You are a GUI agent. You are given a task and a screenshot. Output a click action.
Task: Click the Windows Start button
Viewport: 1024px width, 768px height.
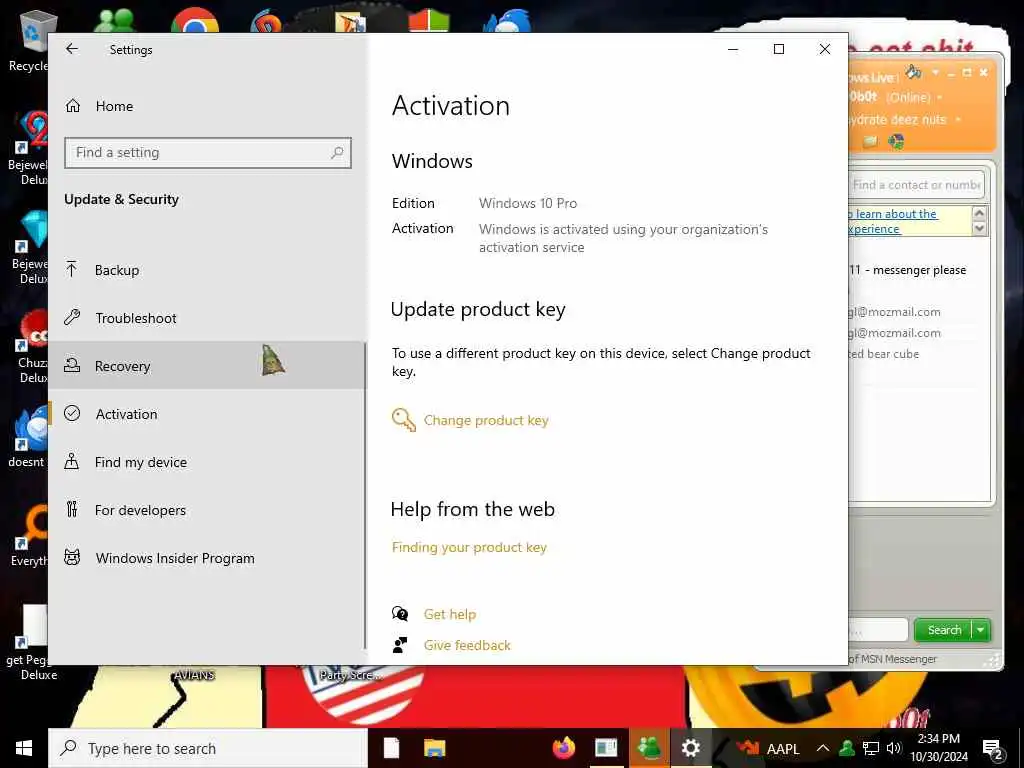coord(24,748)
